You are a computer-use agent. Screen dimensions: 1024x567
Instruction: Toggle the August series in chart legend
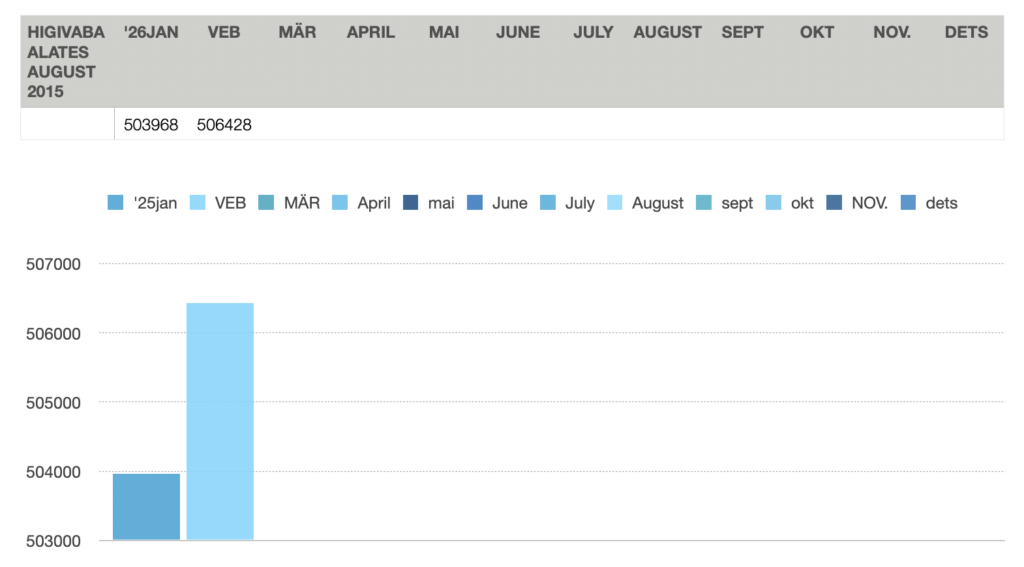coord(658,203)
